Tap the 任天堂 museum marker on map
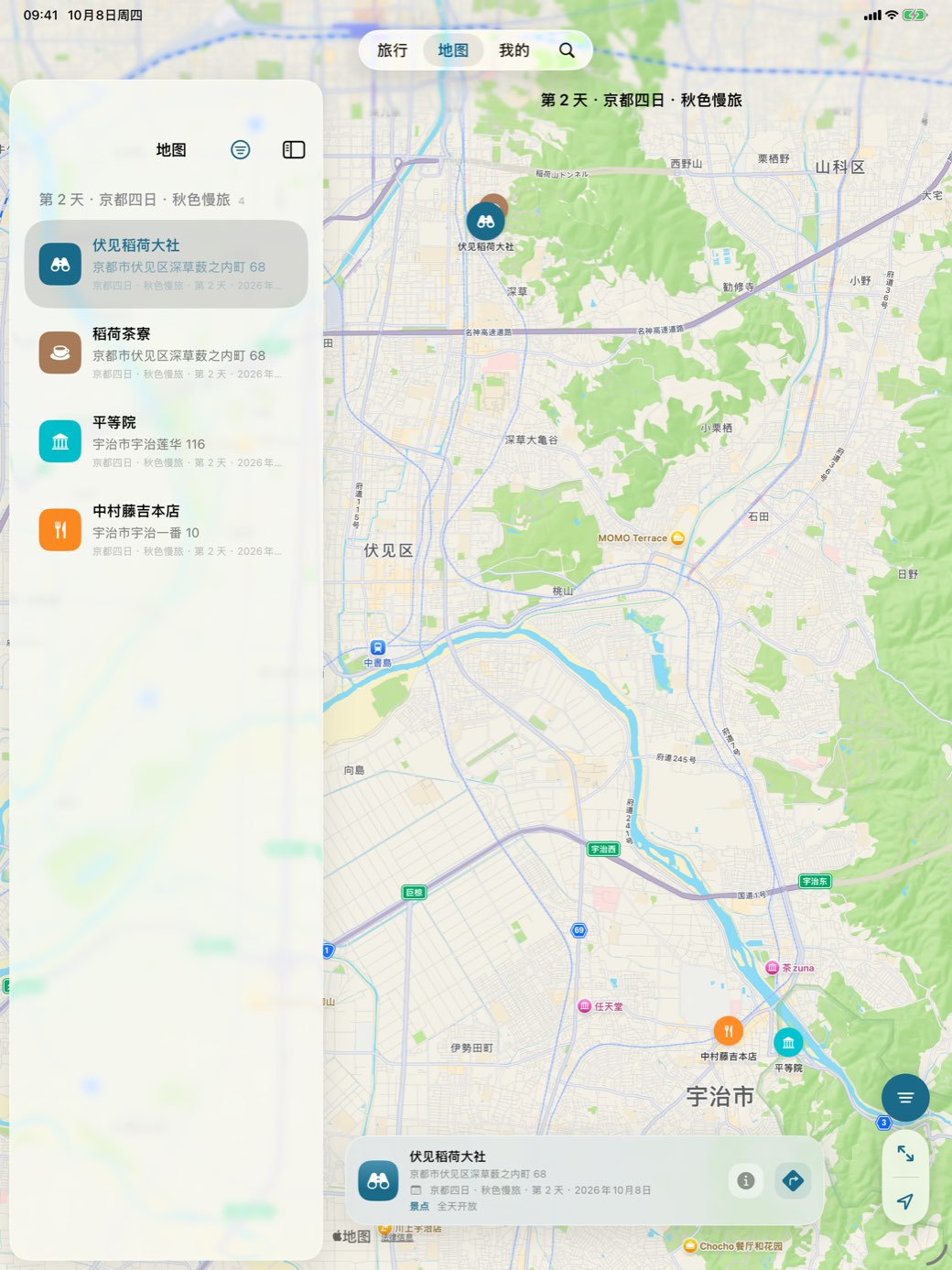 tap(584, 1006)
